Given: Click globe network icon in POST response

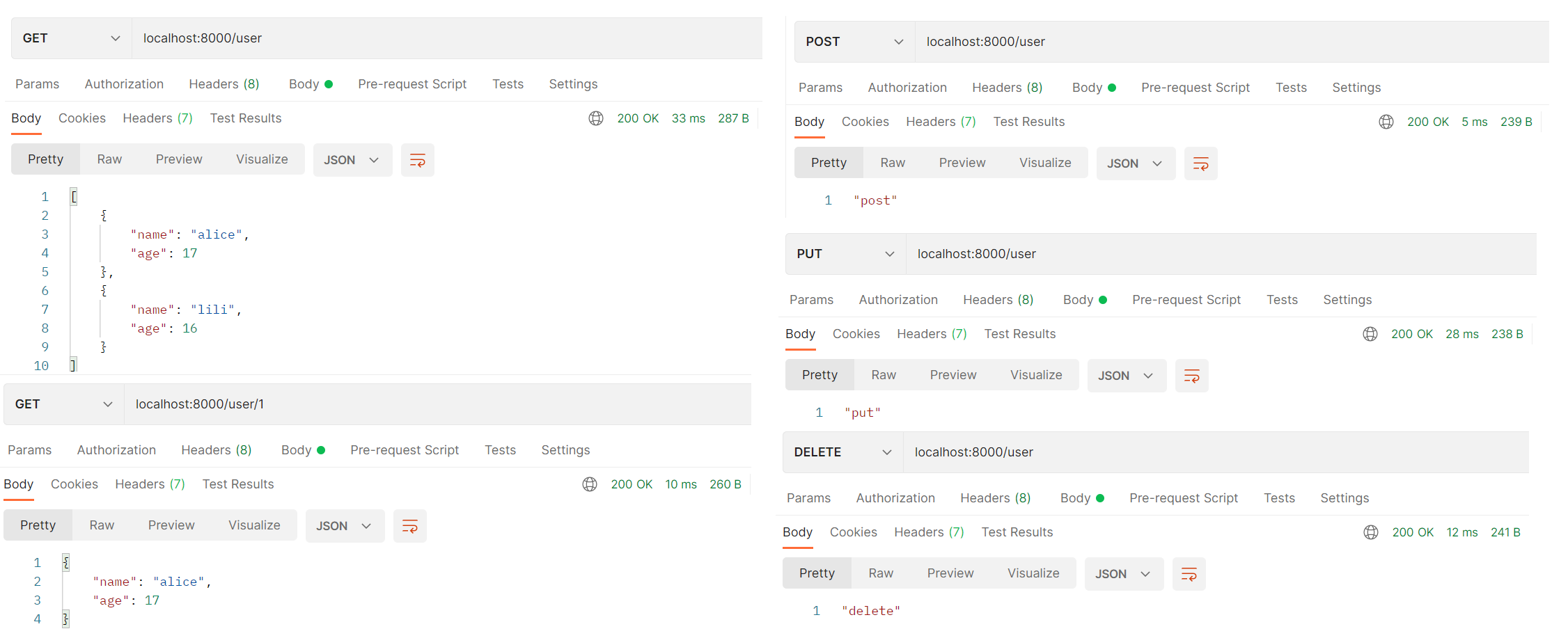Looking at the screenshot, I should pyautogui.click(x=1386, y=122).
